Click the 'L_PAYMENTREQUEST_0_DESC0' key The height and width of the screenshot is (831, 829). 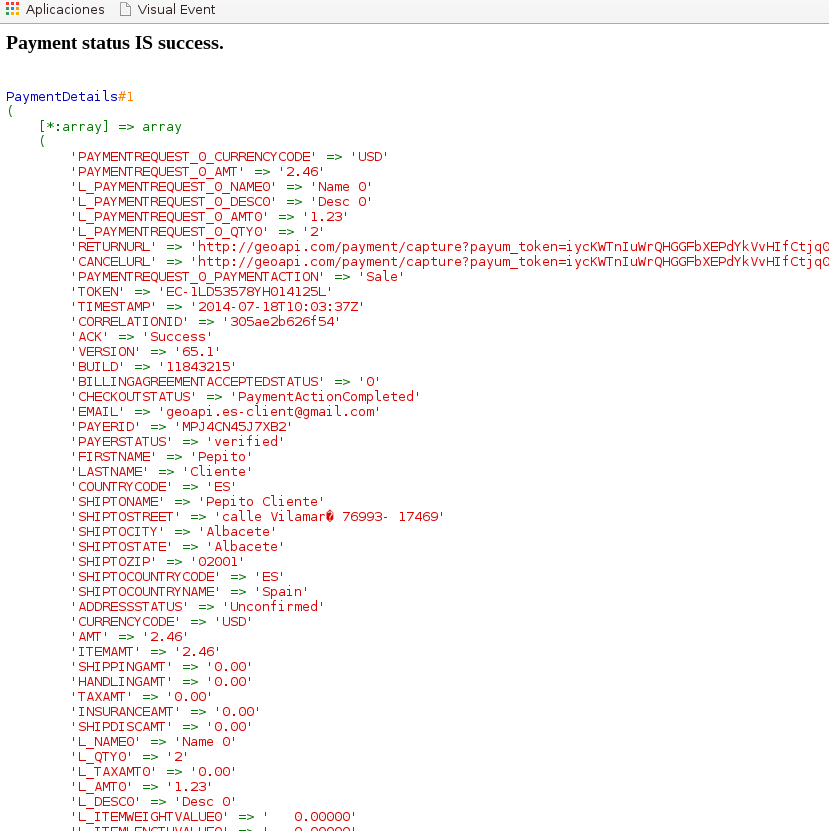[173, 202]
